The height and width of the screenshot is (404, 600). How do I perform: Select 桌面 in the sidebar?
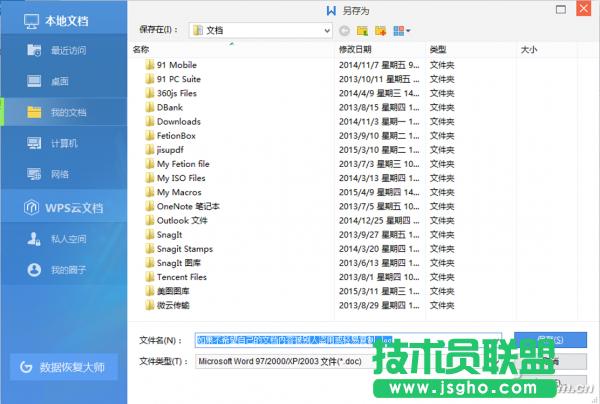click(x=60, y=80)
